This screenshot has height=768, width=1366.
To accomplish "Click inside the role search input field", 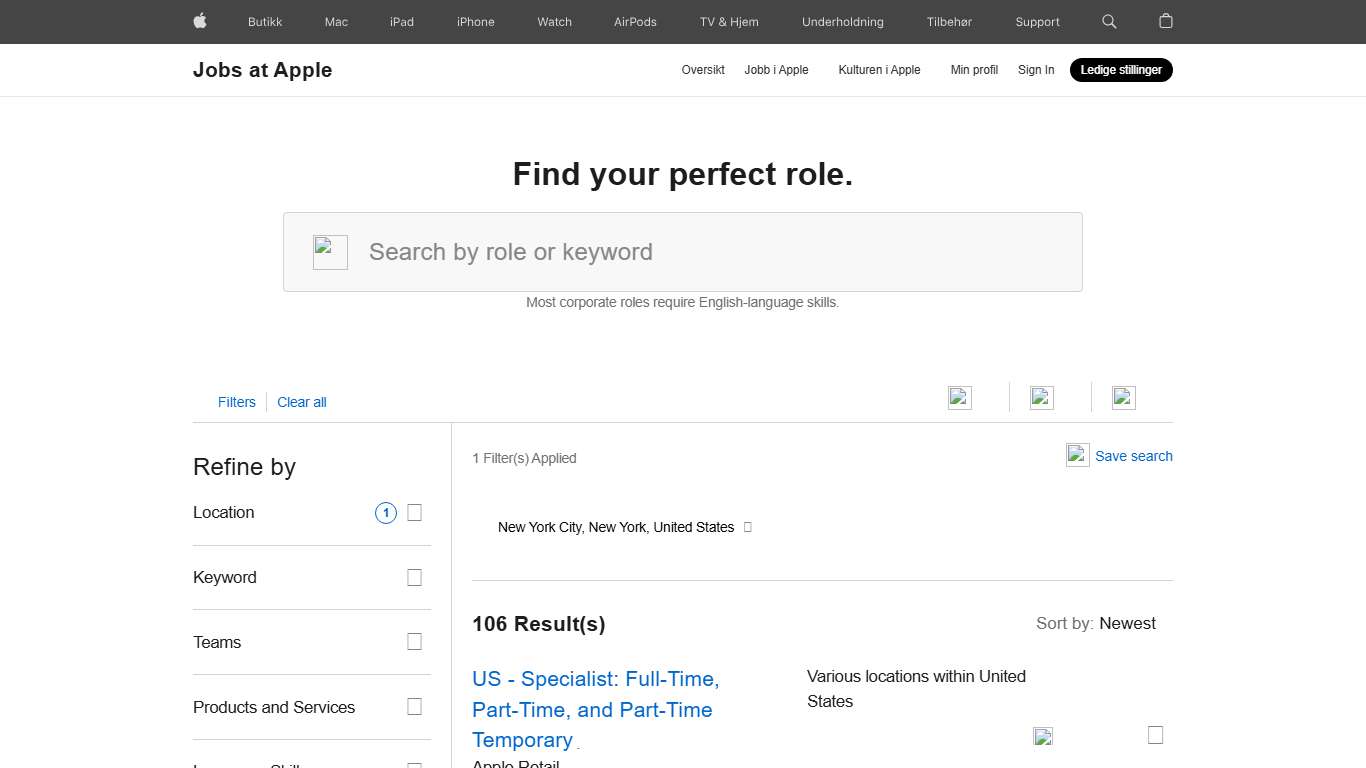I will pos(683,251).
